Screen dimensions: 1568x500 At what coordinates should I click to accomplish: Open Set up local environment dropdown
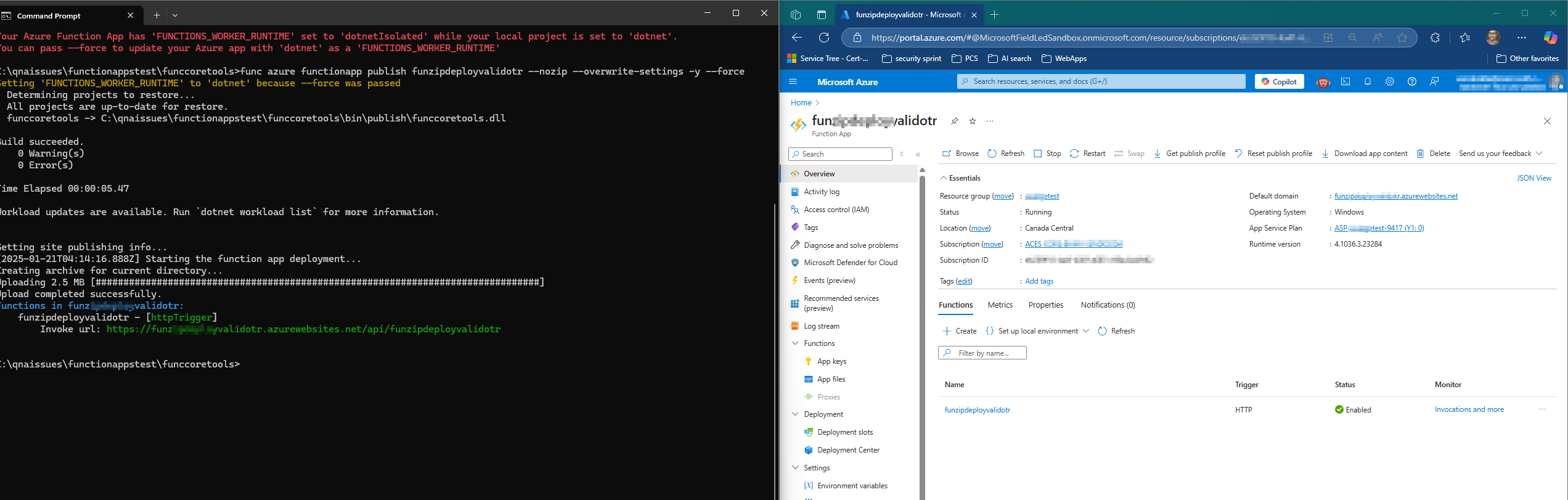[1037, 331]
